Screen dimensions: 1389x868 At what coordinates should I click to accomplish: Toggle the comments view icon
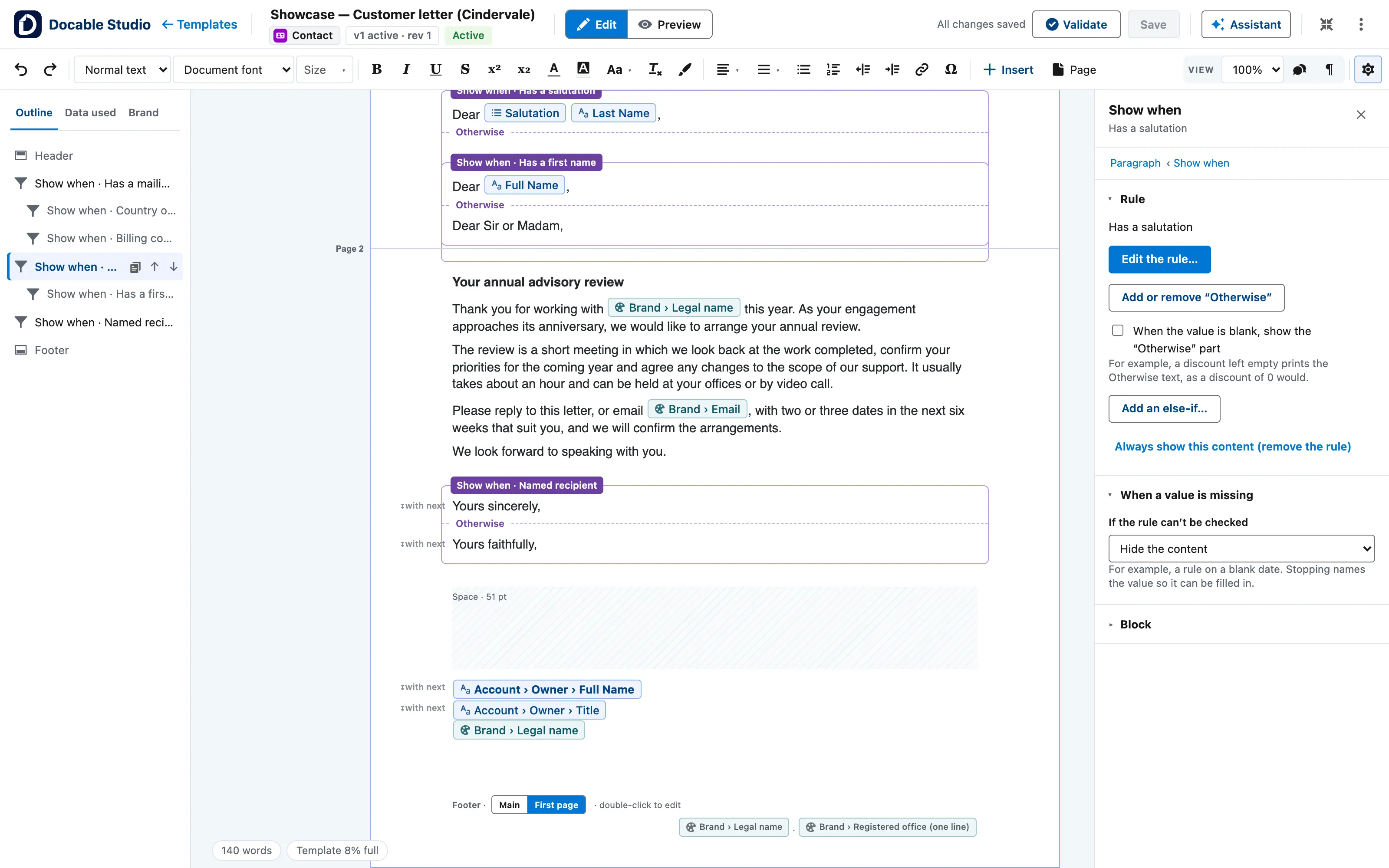(1300, 69)
